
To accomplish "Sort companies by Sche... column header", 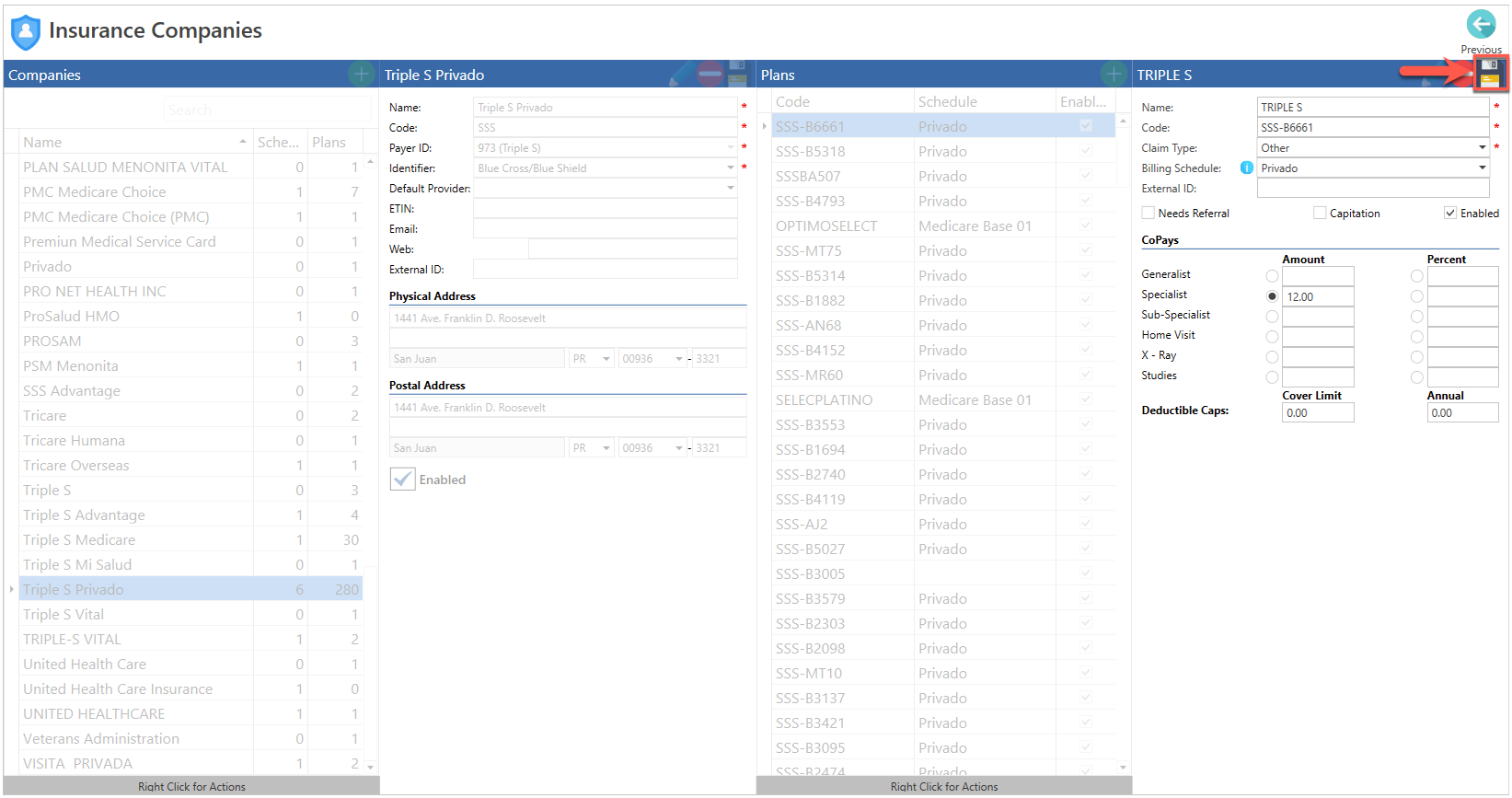I will click(280, 142).
